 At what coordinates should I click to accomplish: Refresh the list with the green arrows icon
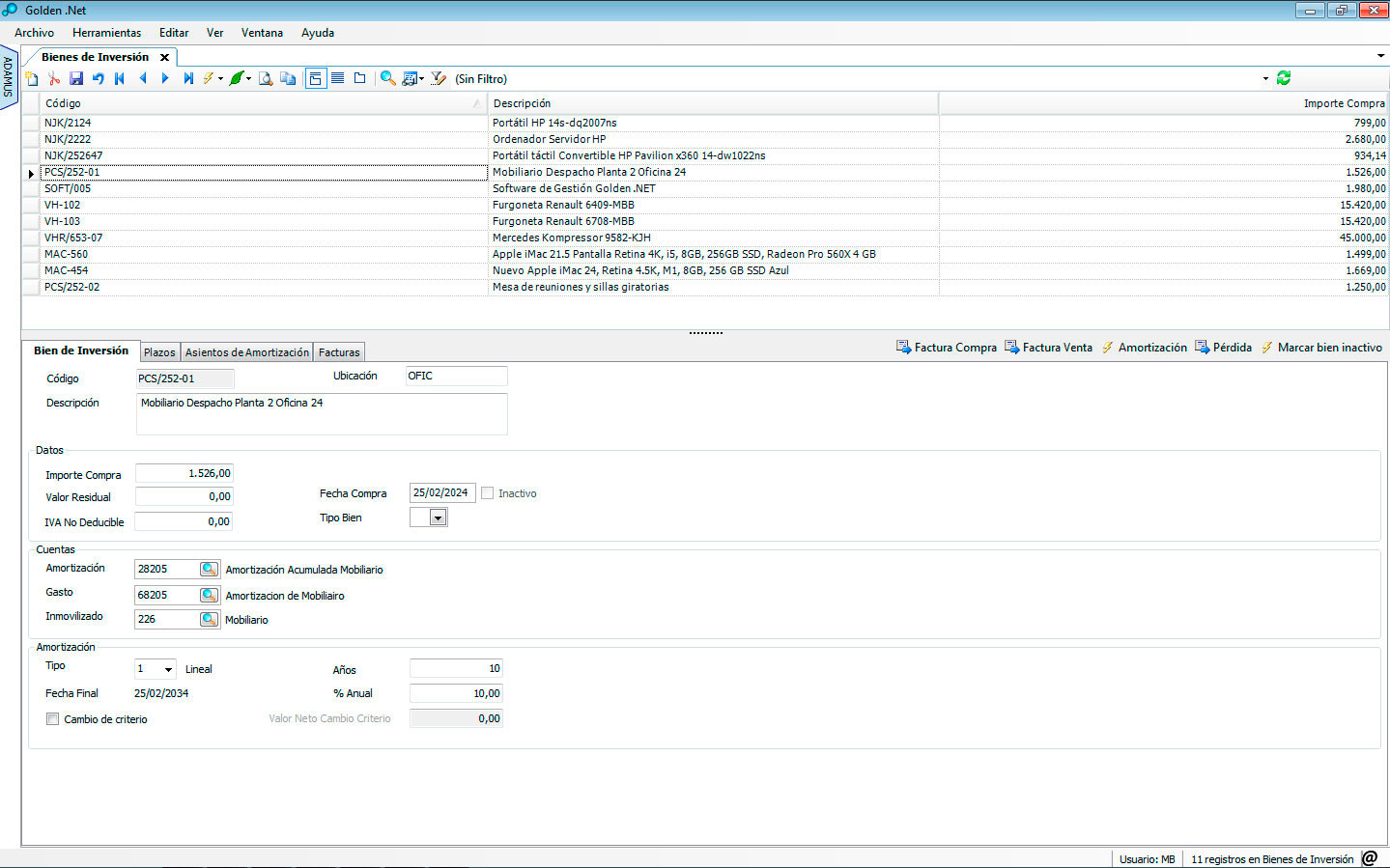click(x=1284, y=78)
